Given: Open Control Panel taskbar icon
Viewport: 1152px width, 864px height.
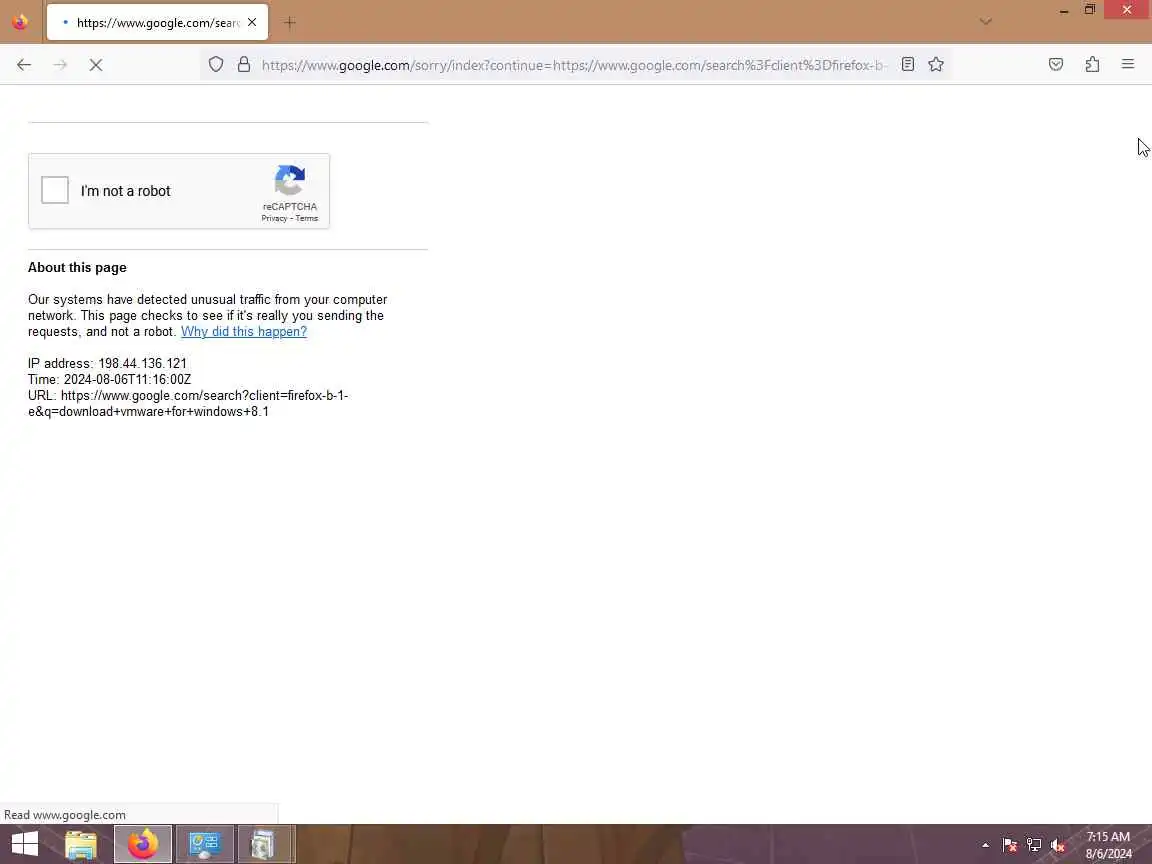Looking at the screenshot, I should (205, 844).
